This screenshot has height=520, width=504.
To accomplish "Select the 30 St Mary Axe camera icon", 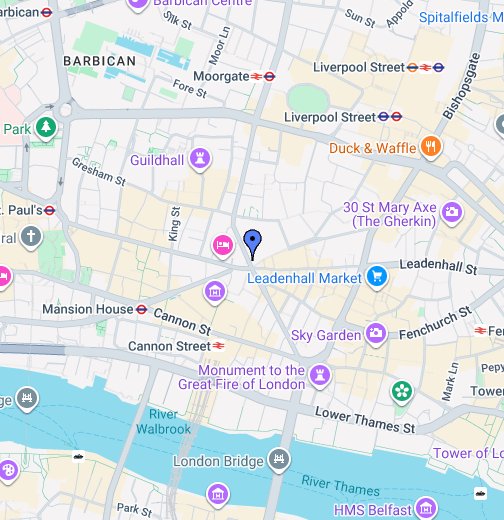I will 452,213.
